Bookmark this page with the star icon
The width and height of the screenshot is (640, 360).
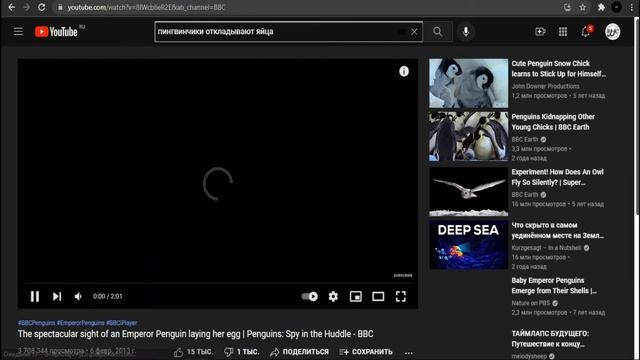583,7
